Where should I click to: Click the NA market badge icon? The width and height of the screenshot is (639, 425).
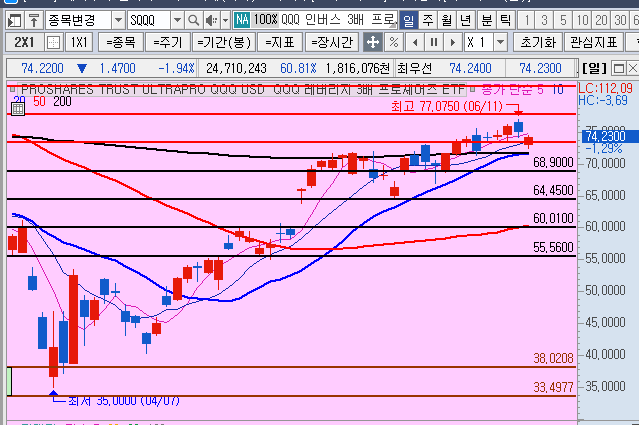coord(241,20)
